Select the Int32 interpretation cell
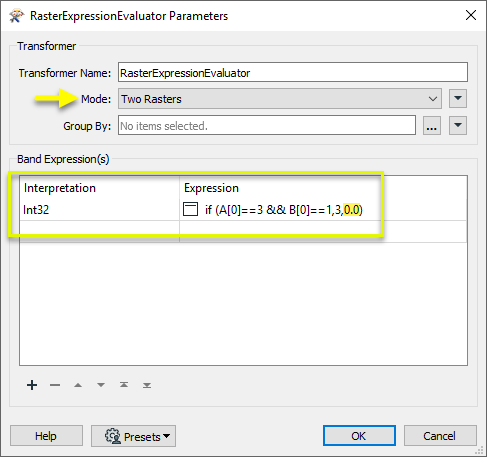Image resolution: width=487 pixels, height=457 pixels. [99, 210]
